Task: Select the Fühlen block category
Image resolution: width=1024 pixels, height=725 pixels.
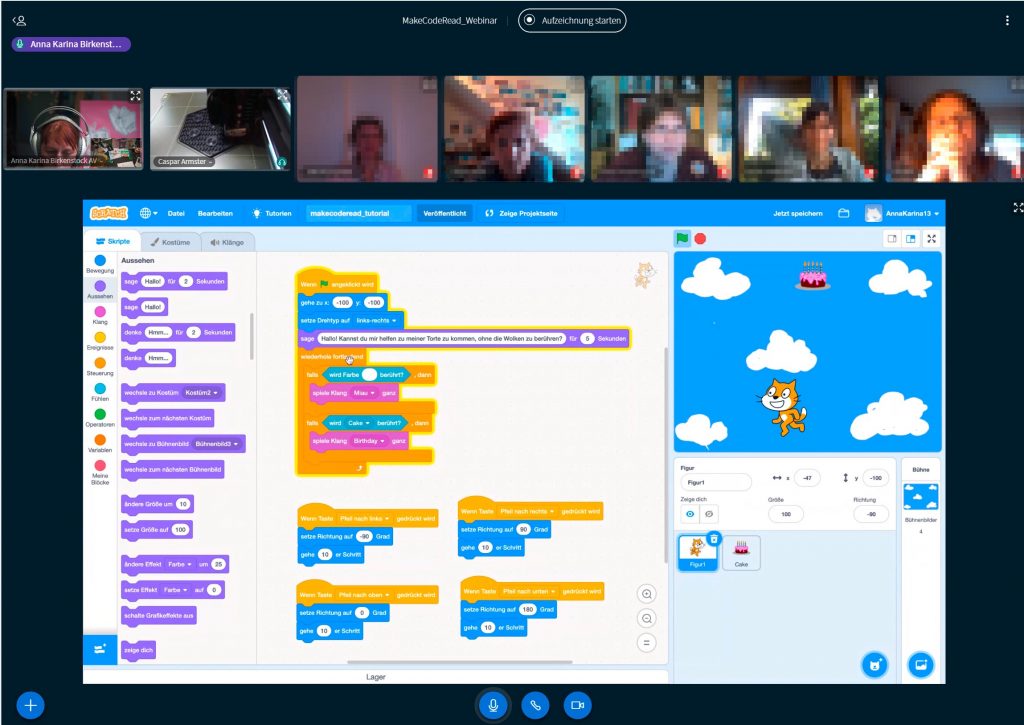Action: click(x=100, y=392)
